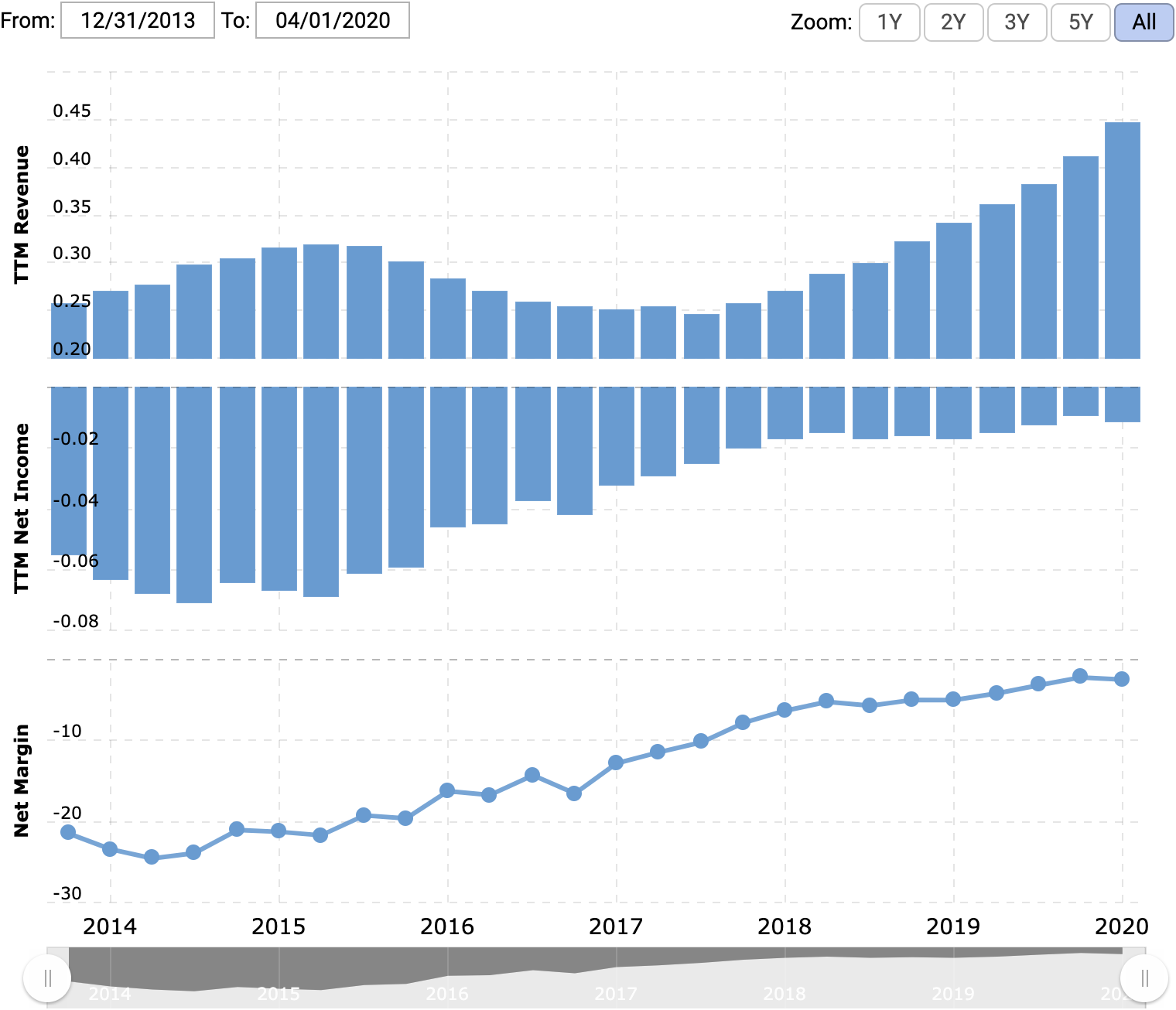Screen dimensions: 1176x1010
Task: Set zoom to 1Y
Action: [890, 22]
